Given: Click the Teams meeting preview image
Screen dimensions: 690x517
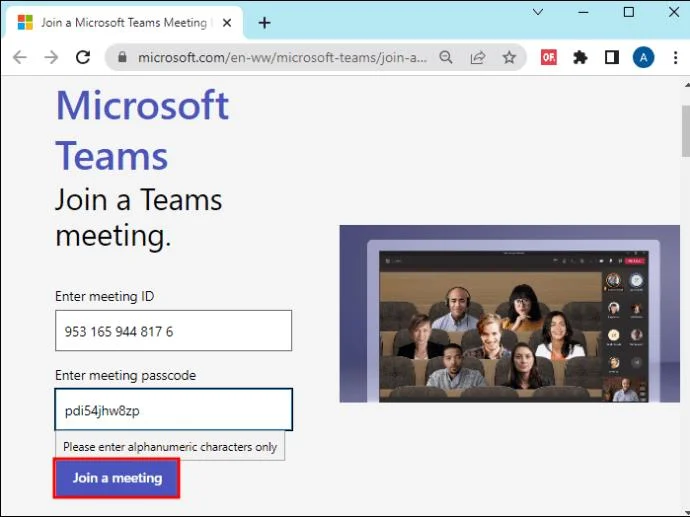Looking at the screenshot, I should [509, 314].
